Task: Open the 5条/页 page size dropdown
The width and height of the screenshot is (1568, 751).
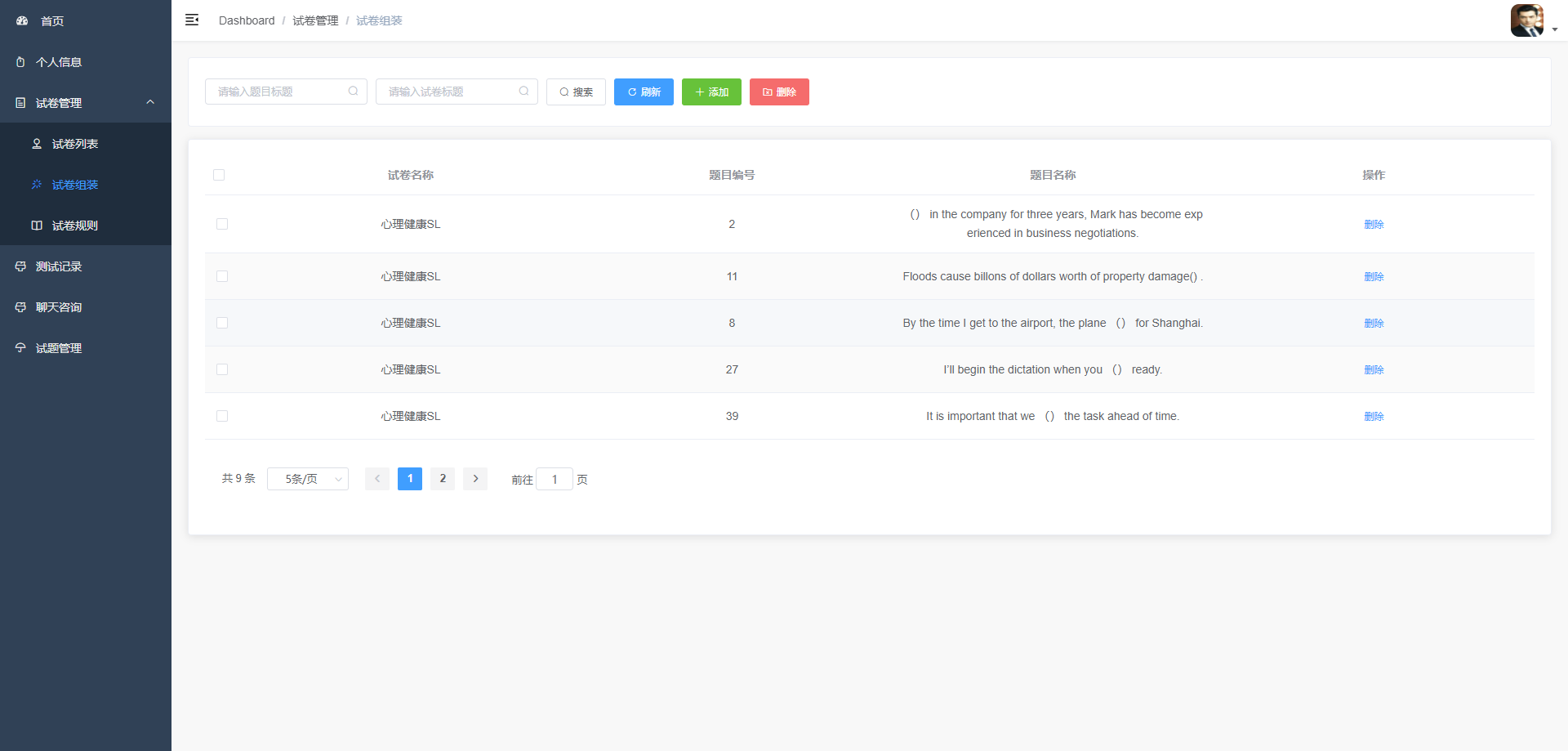Action: tap(308, 479)
